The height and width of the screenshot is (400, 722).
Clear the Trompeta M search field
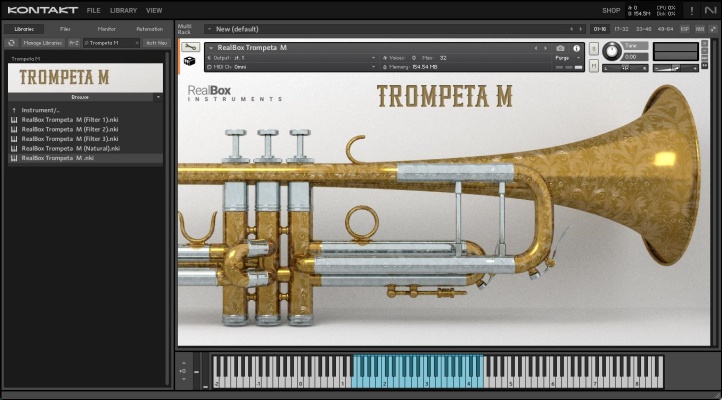point(137,43)
